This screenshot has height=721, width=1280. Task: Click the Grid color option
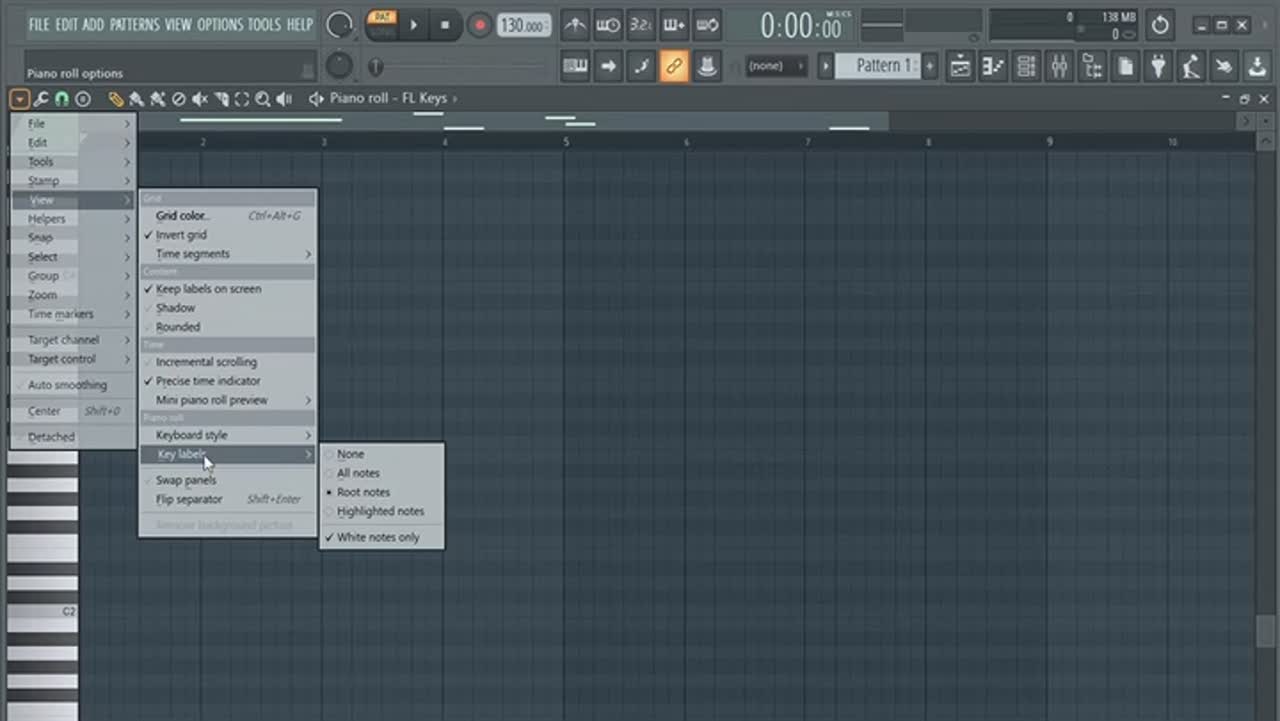(x=182, y=216)
